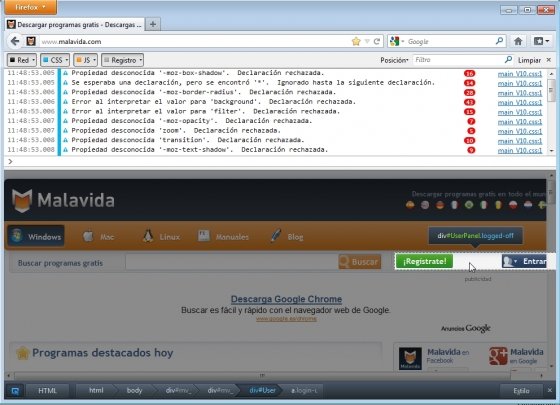This screenshot has height=405, width=560.
Task: Close the inspector toolbar with X
Action: point(550,390)
